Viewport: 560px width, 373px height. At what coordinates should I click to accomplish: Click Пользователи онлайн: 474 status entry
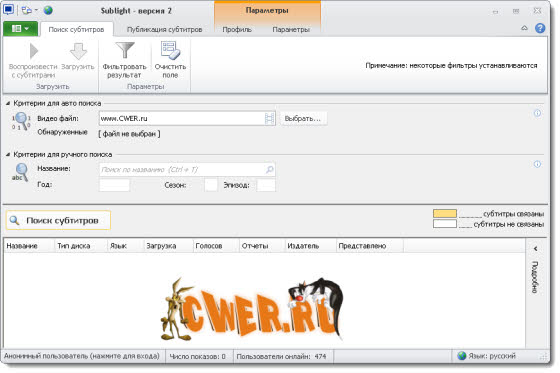click(281, 356)
